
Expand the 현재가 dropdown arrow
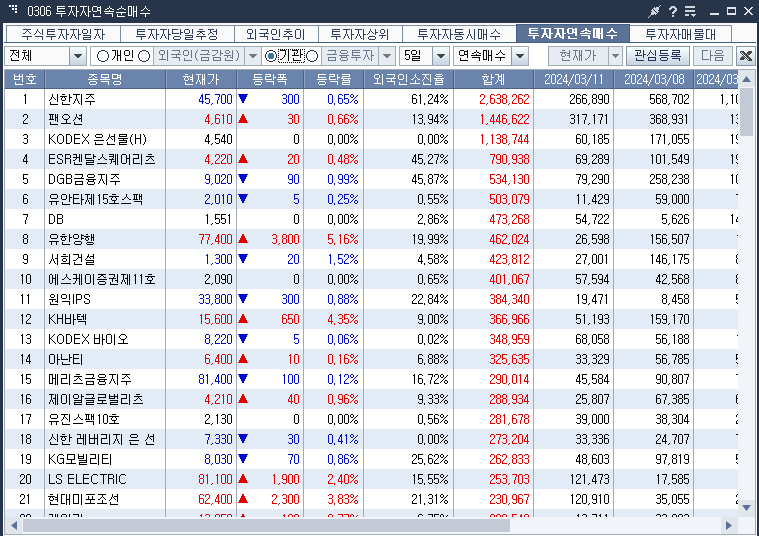tap(615, 56)
